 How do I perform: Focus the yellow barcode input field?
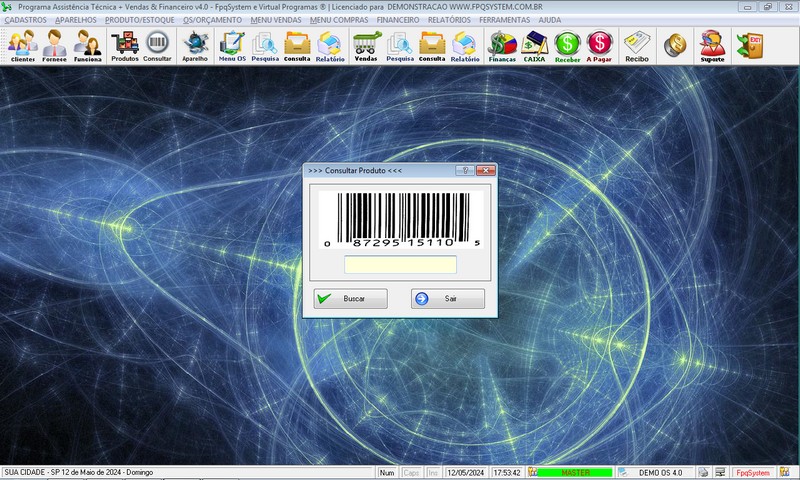pyautogui.click(x=400, y=265)
